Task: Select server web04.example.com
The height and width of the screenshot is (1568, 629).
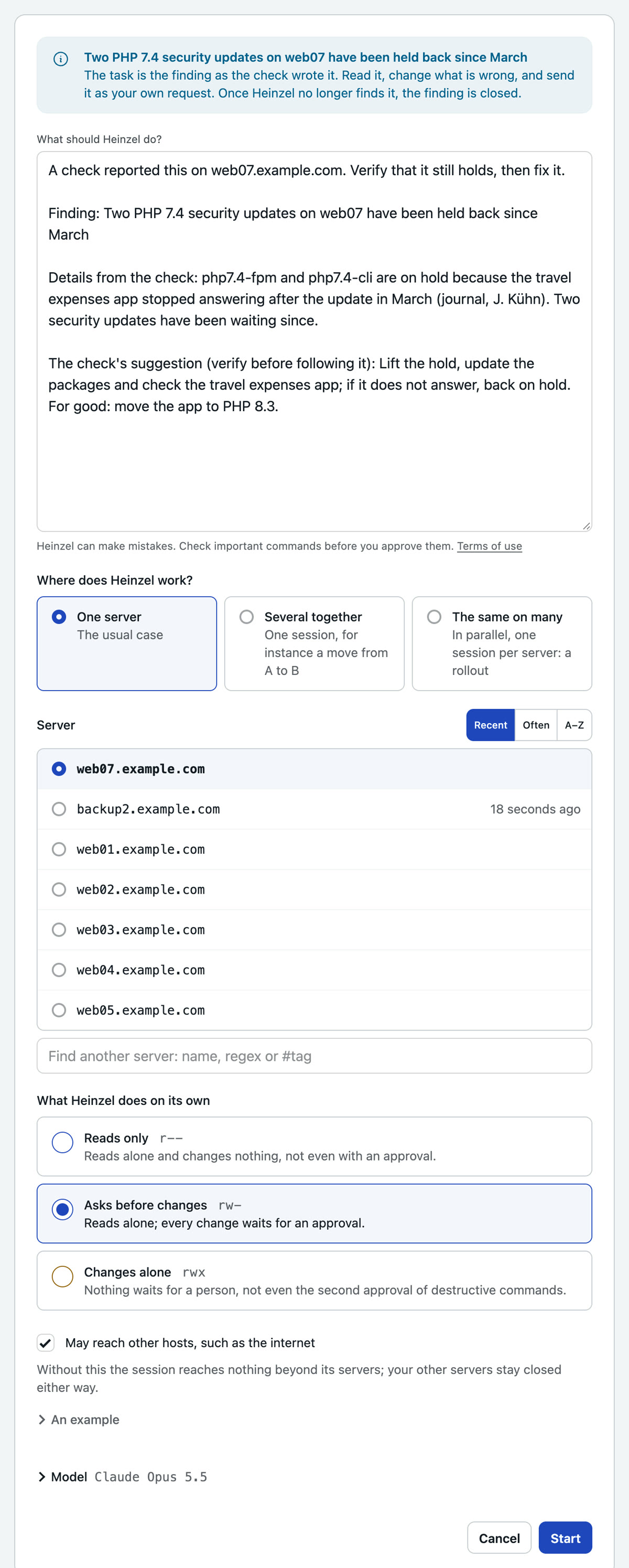Action: [x=314, y=970]
